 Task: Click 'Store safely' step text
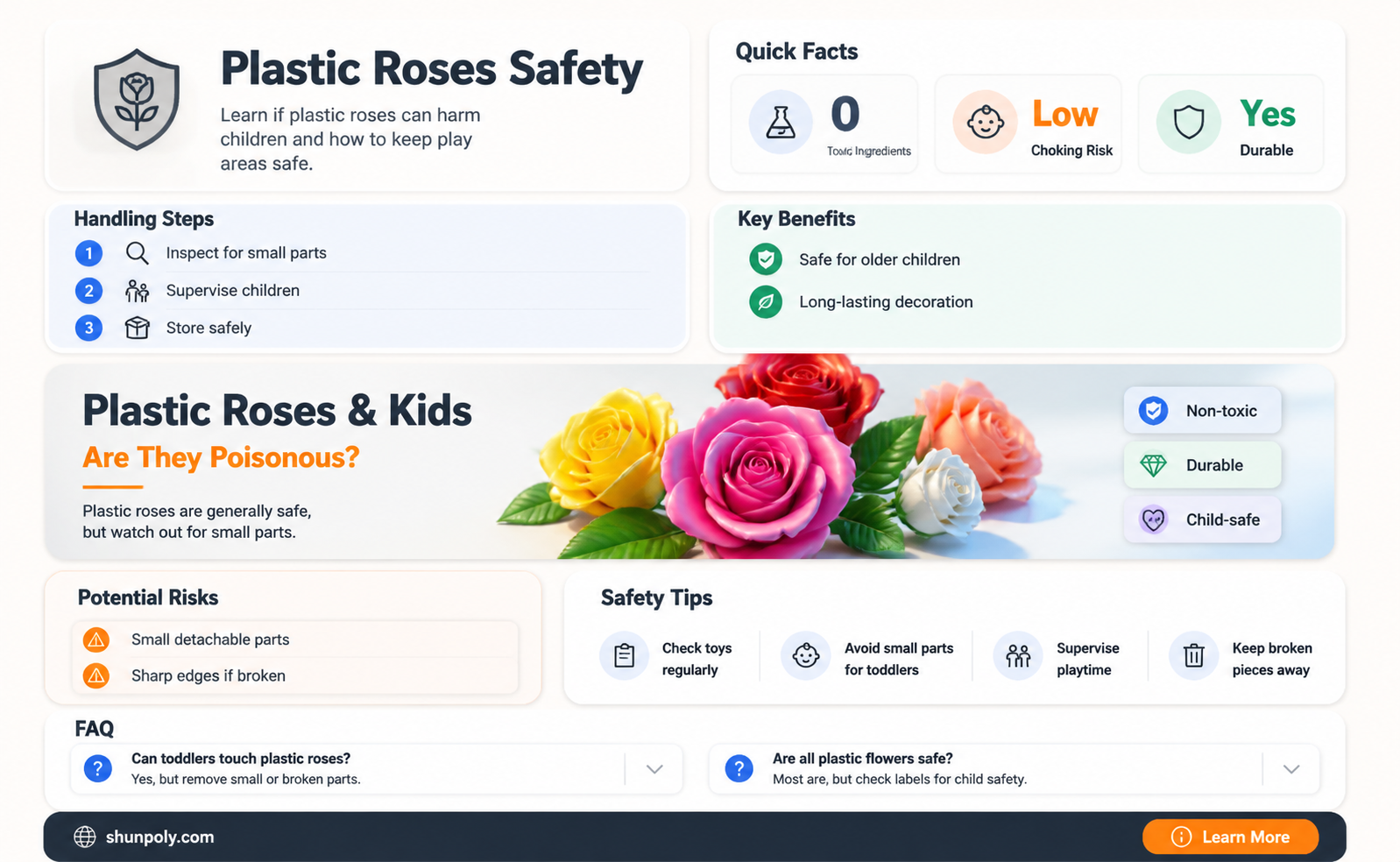point(209,328)
